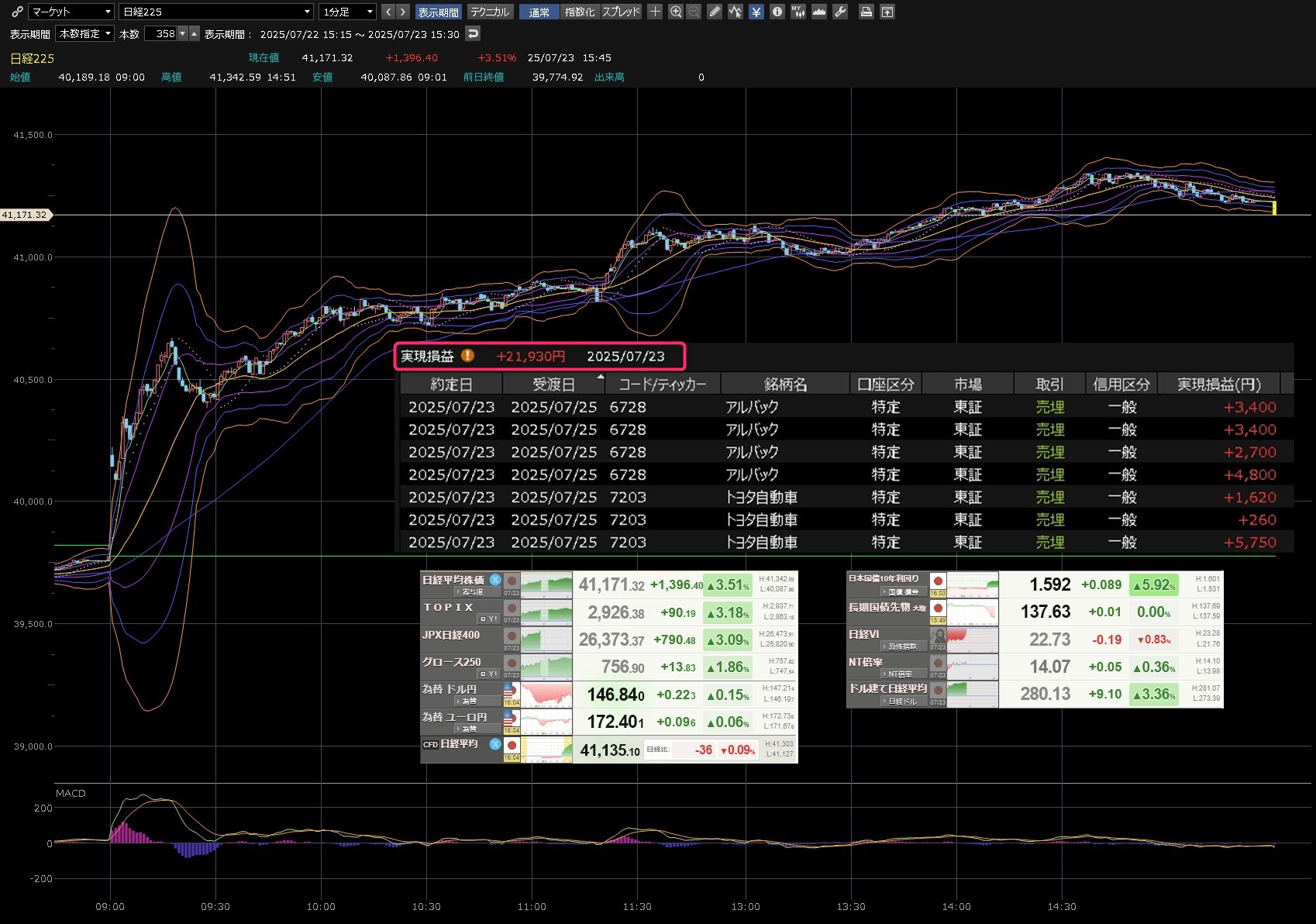
Task: Click the MACD indicator label
Action: click(71, 793)
